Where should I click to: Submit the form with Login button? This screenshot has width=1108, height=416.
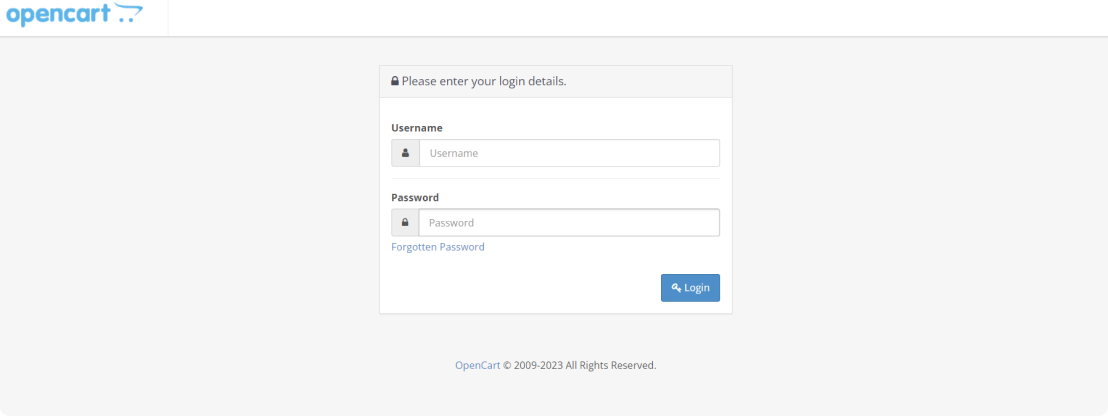690,287
